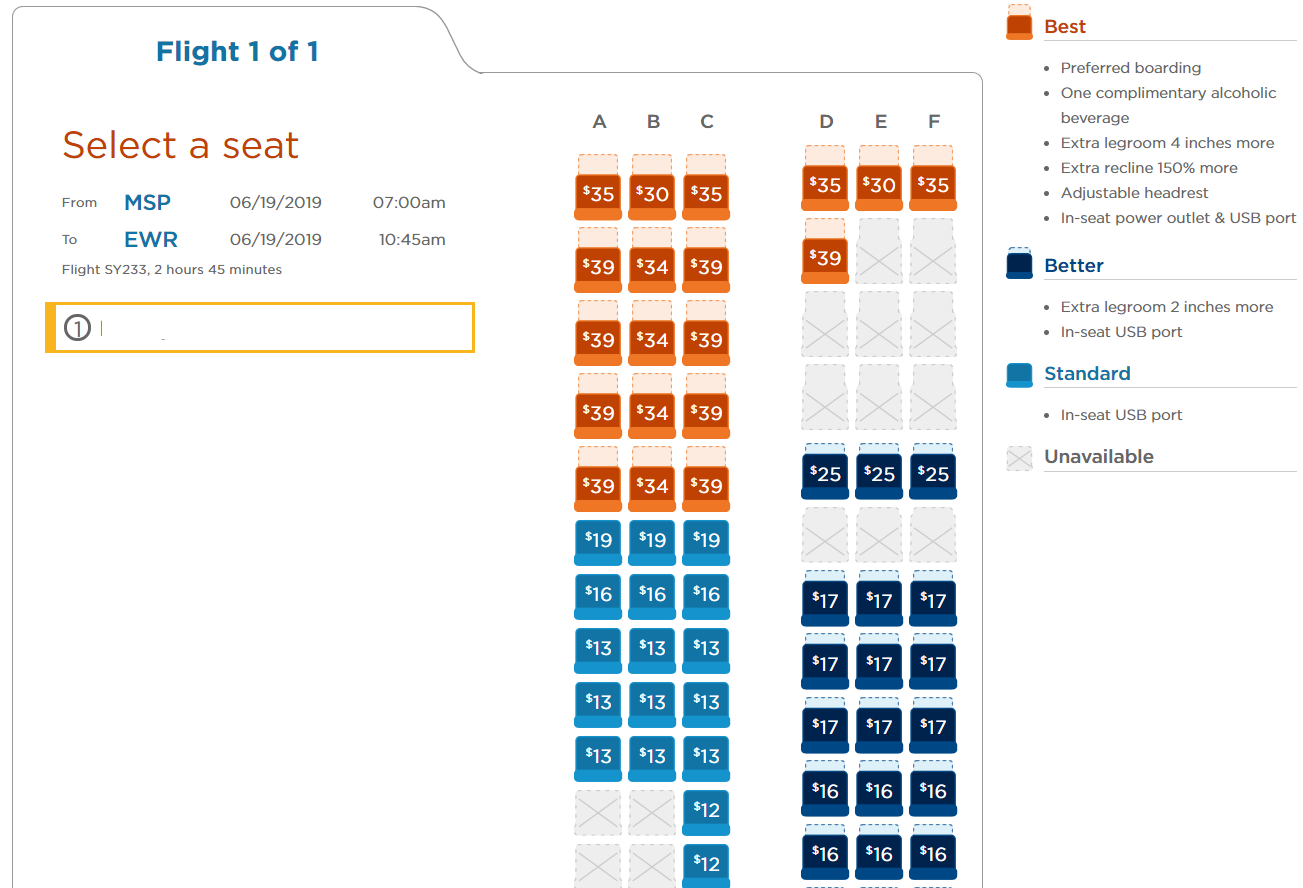1303x888 pixels.
Task: Choose the $35 seat in column A, first row
Action: pos(598,187)
